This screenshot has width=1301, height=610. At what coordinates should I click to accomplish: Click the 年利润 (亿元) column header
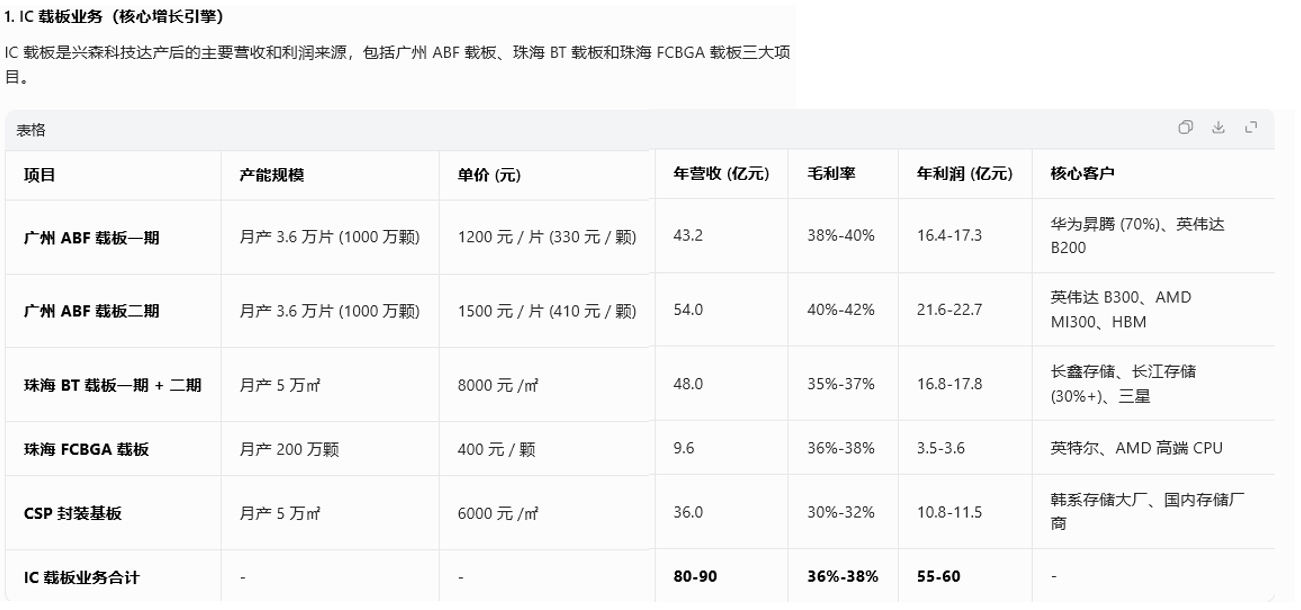click(964, 173)
